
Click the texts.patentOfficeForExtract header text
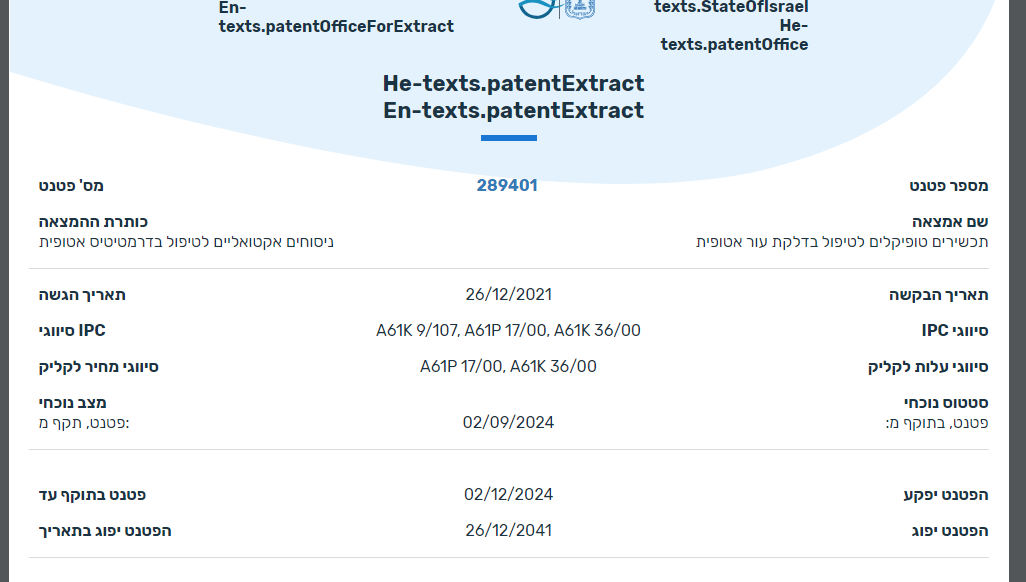coord(336,26)
